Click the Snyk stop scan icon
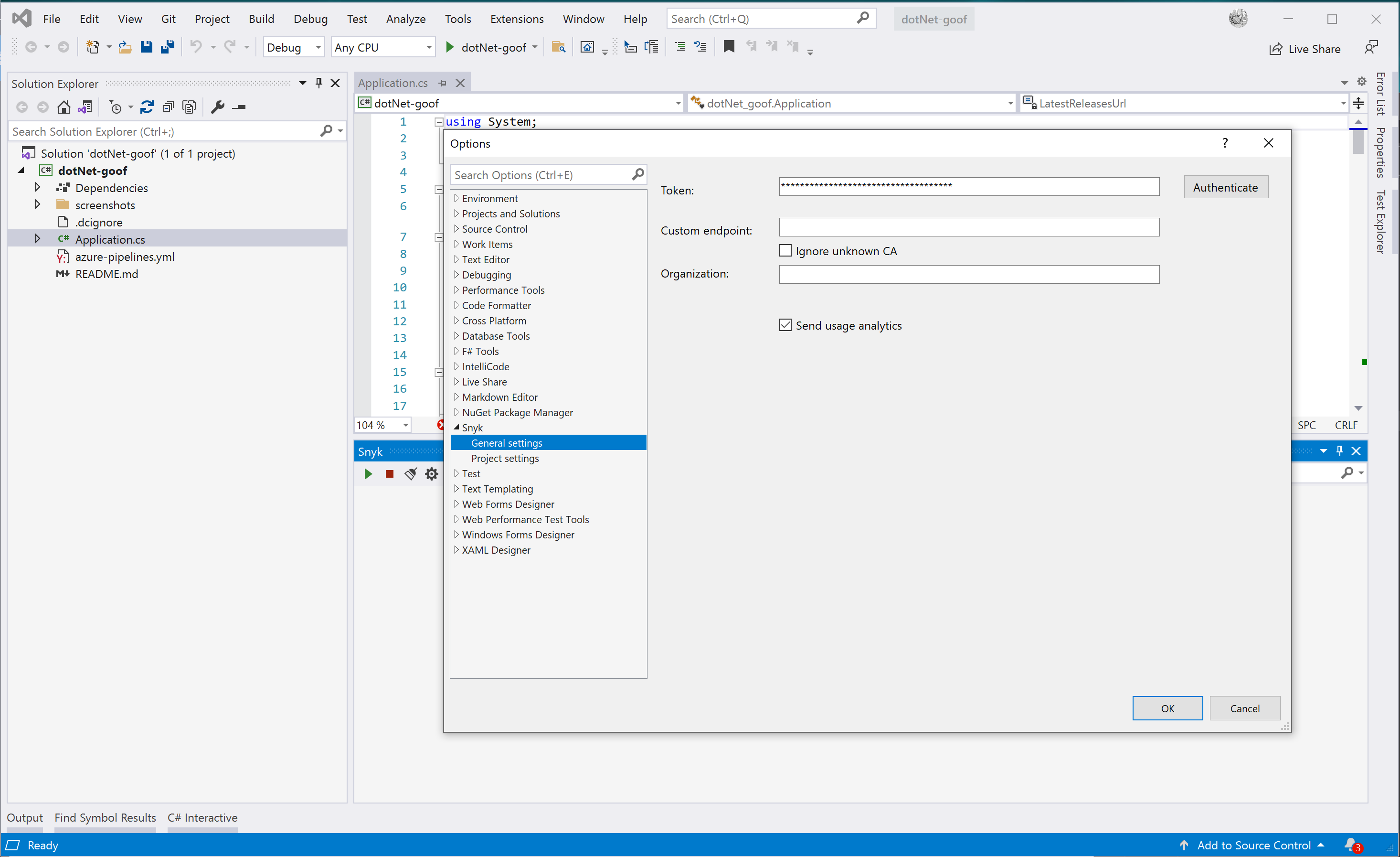The image size is (1400, 857). 389,474
